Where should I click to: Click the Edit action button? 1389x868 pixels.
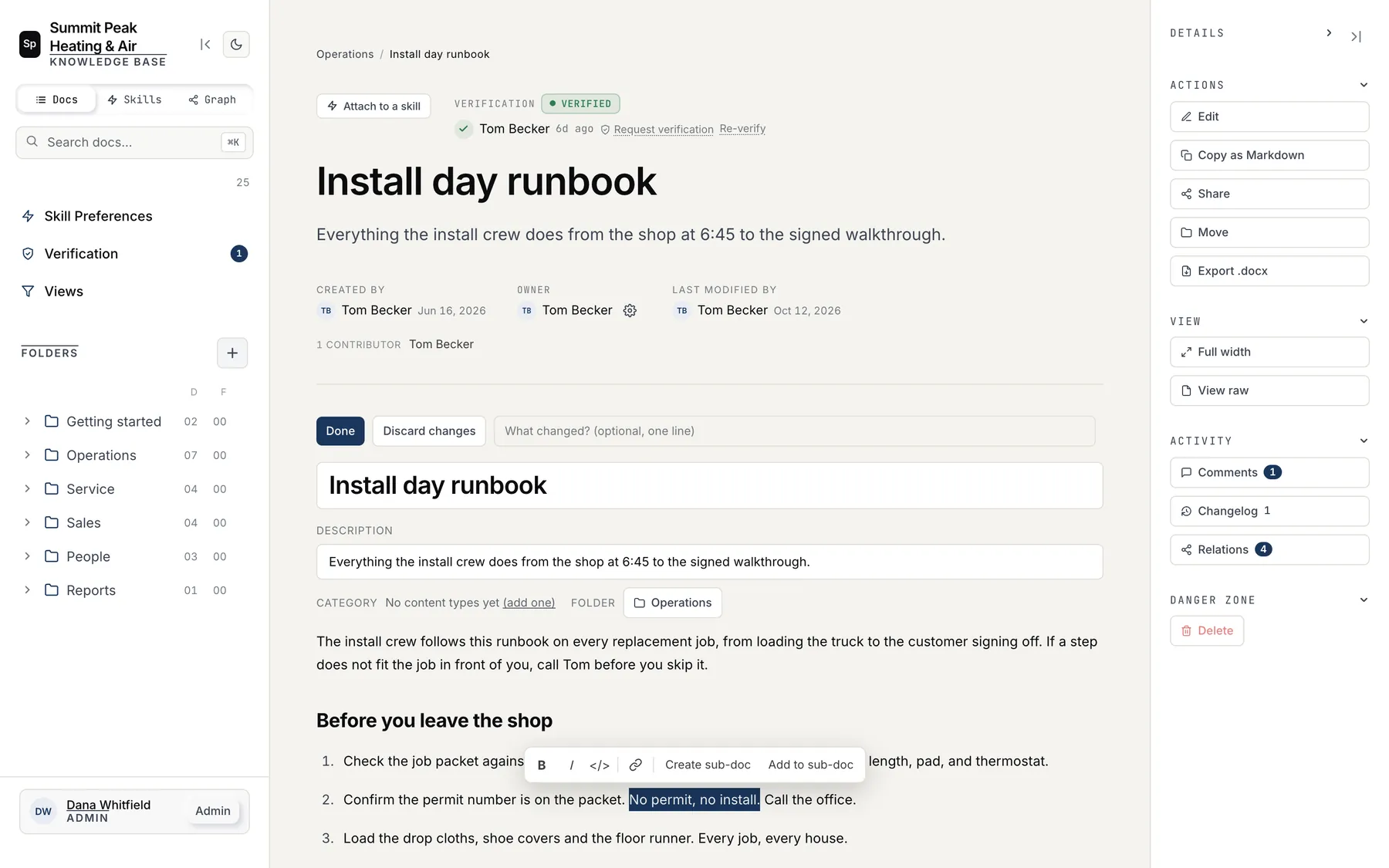pyautogui.click(x=1269, y=117)
